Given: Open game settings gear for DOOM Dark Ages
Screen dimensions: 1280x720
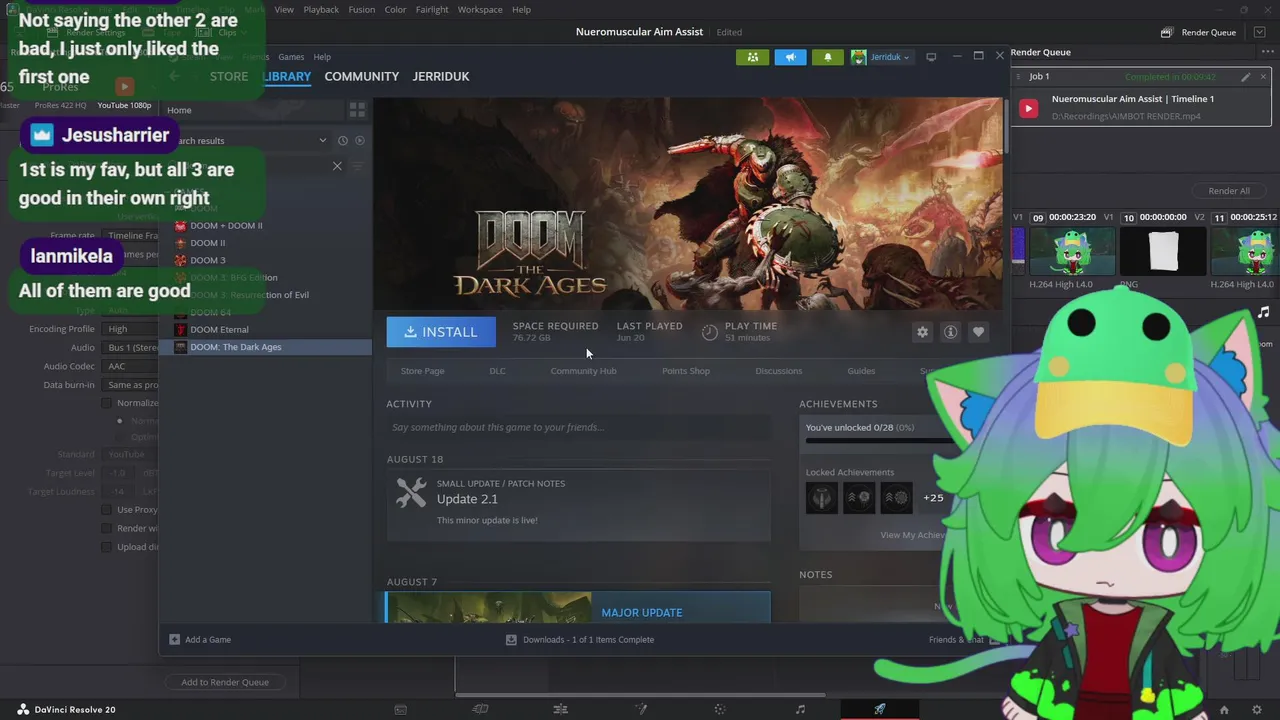Looking at the screenshot, I should click(x=922, y=332).
